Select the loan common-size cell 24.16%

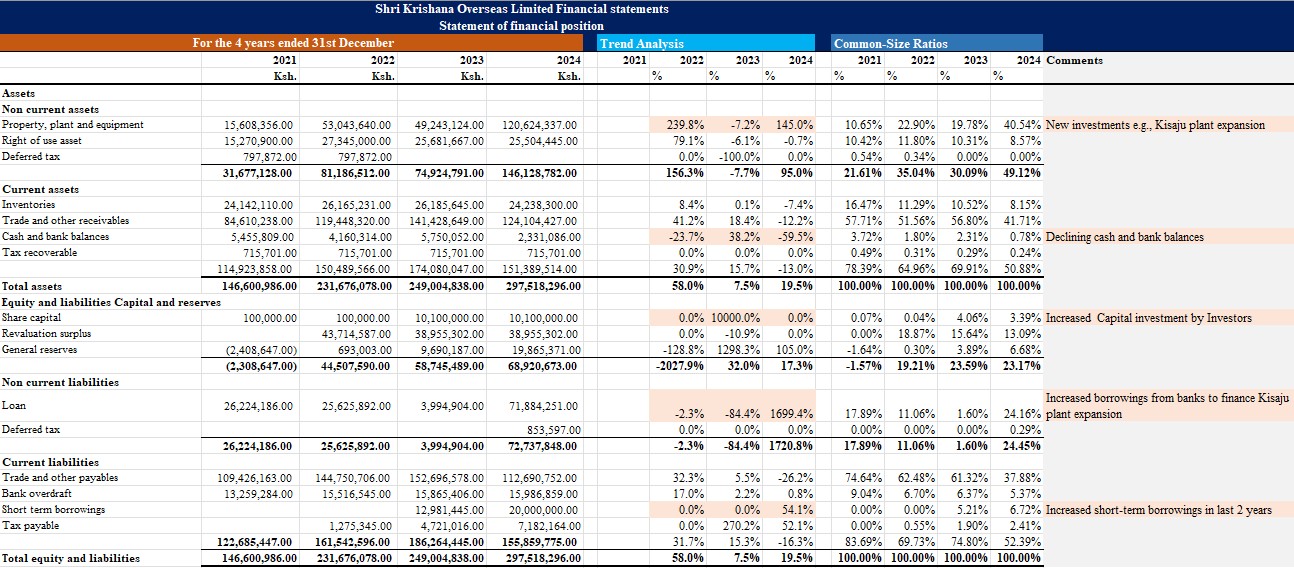pos(1020,413)
